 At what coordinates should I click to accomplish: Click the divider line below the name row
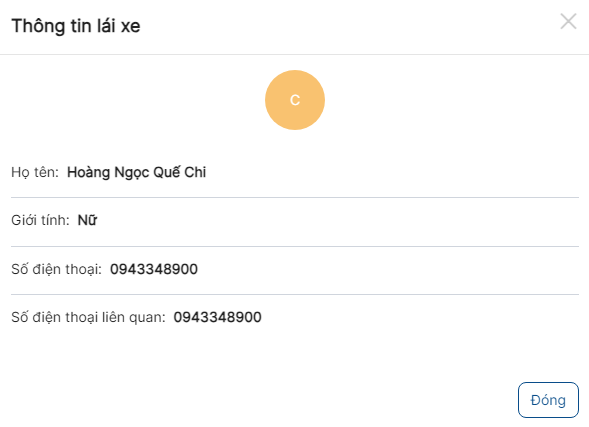click(x=295, y=197)
